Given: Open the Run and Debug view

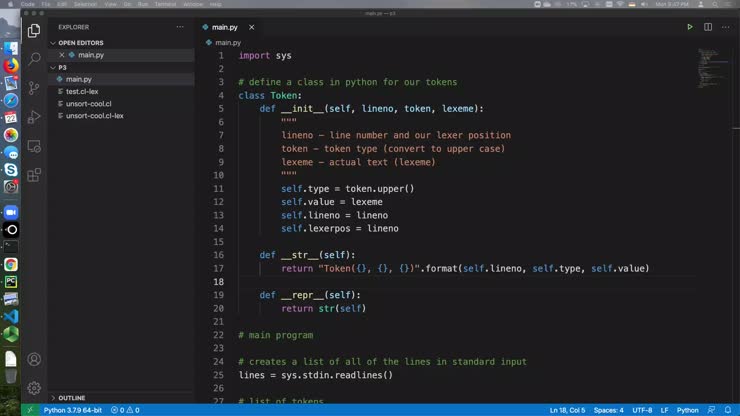Looking at the screenshot, I should point(34,117).
